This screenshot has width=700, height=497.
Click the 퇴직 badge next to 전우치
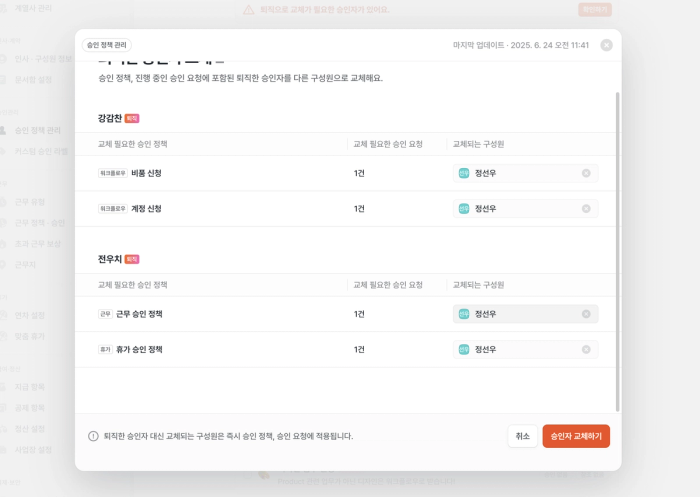pyautogui.click(x=132, y=259)
